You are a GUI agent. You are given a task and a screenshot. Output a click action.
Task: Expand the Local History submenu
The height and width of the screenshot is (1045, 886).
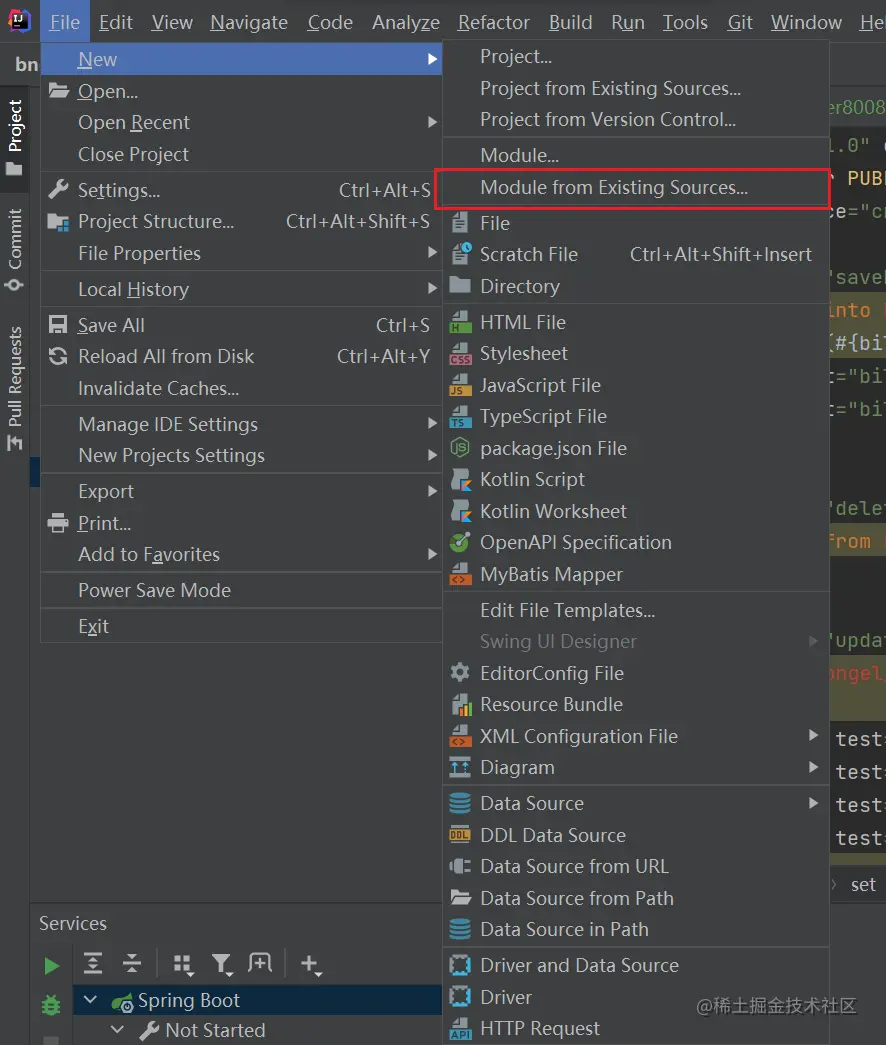pyautogui.click(x=133, y=289)
